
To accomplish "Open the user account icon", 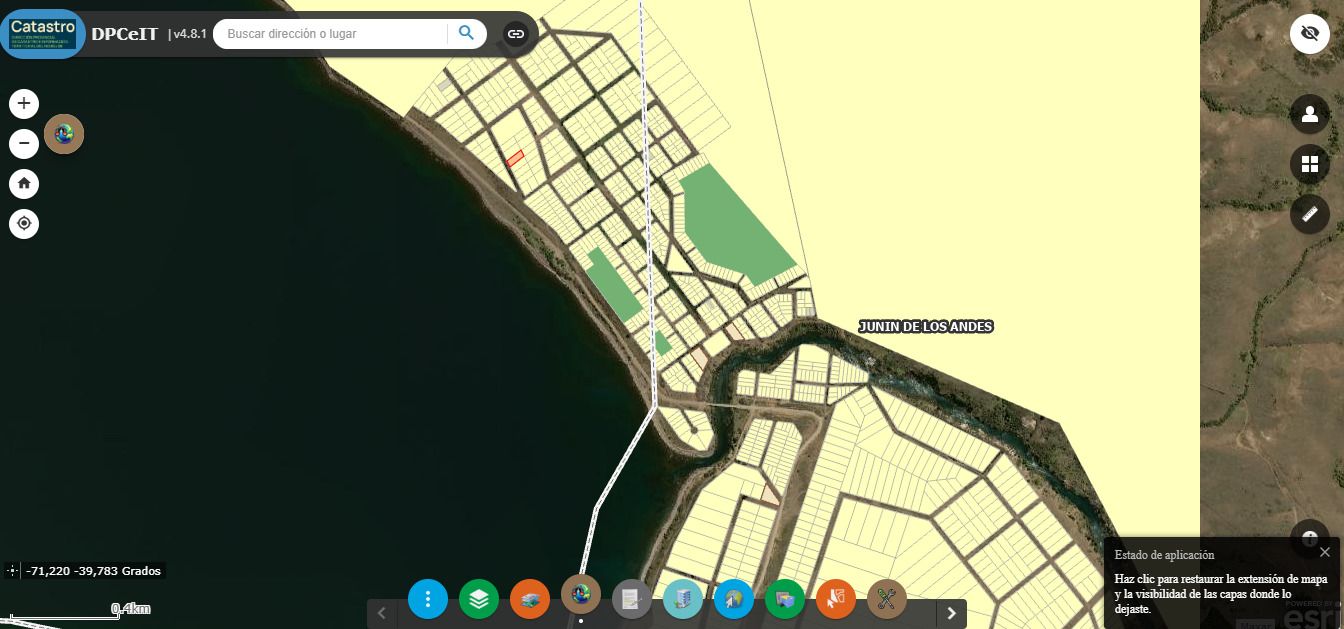I will tap(1310, 114).
